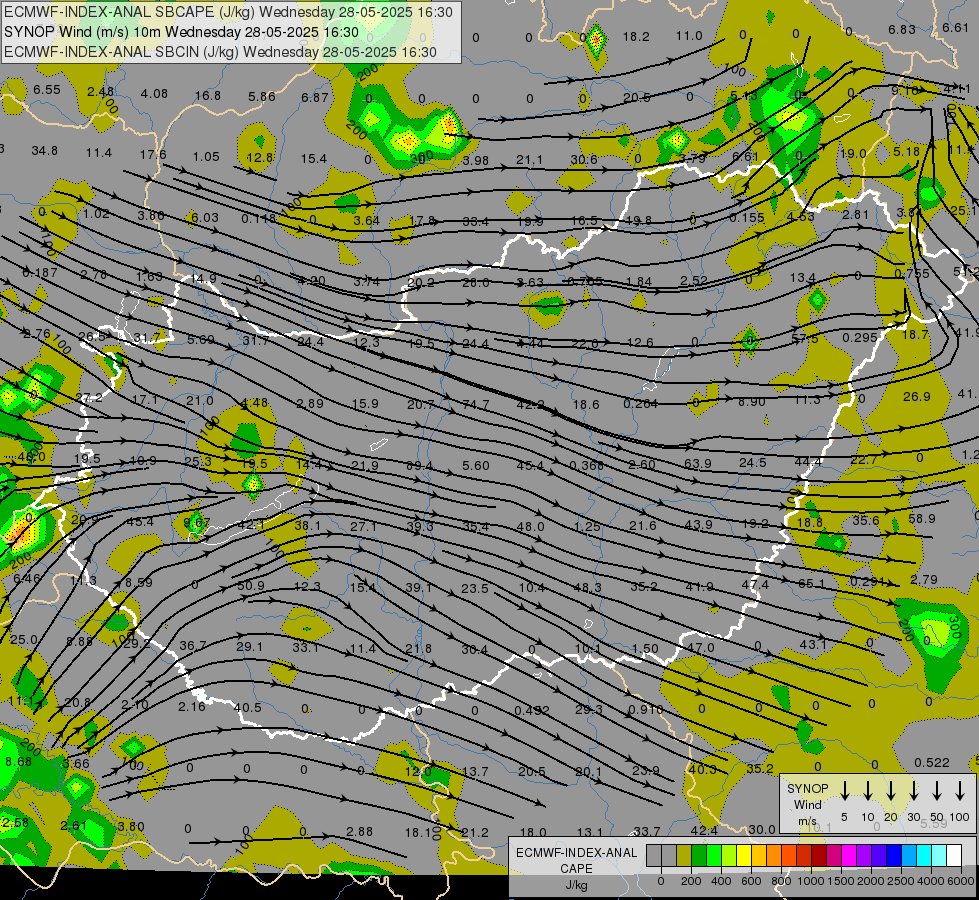
Task: Click the map value 0.187
Action: pyautogui.click(x=40, y=272)
